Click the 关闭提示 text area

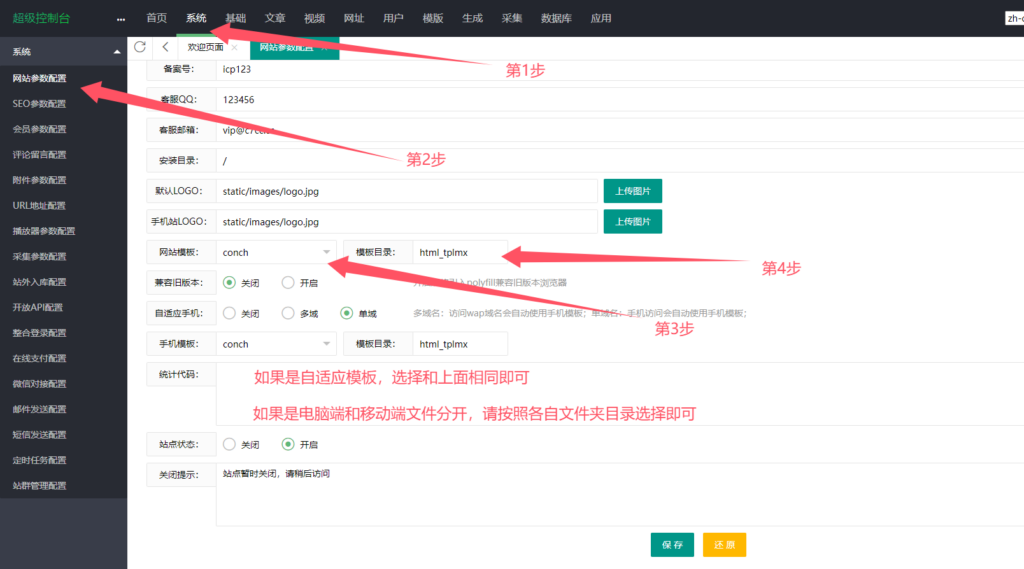(x=620, y=495)
